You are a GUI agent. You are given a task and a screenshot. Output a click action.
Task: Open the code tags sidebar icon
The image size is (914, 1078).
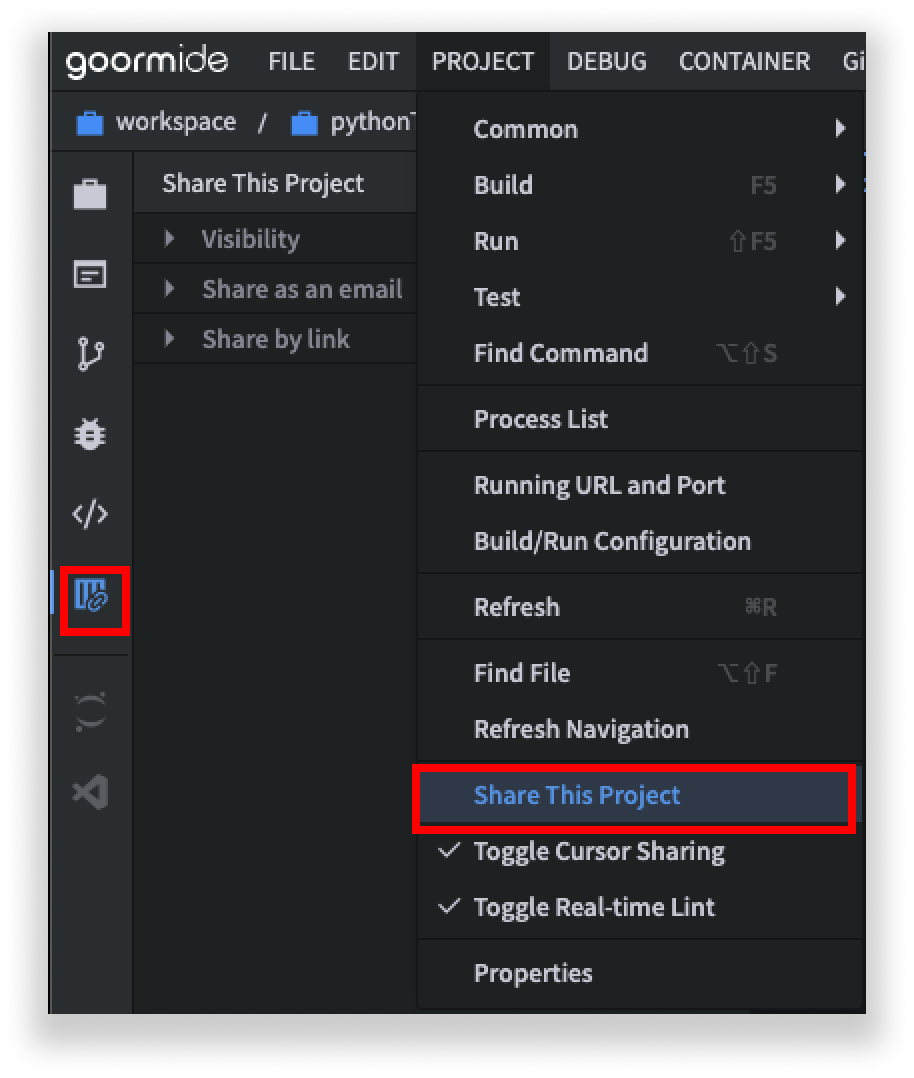[x=90, y=514]
